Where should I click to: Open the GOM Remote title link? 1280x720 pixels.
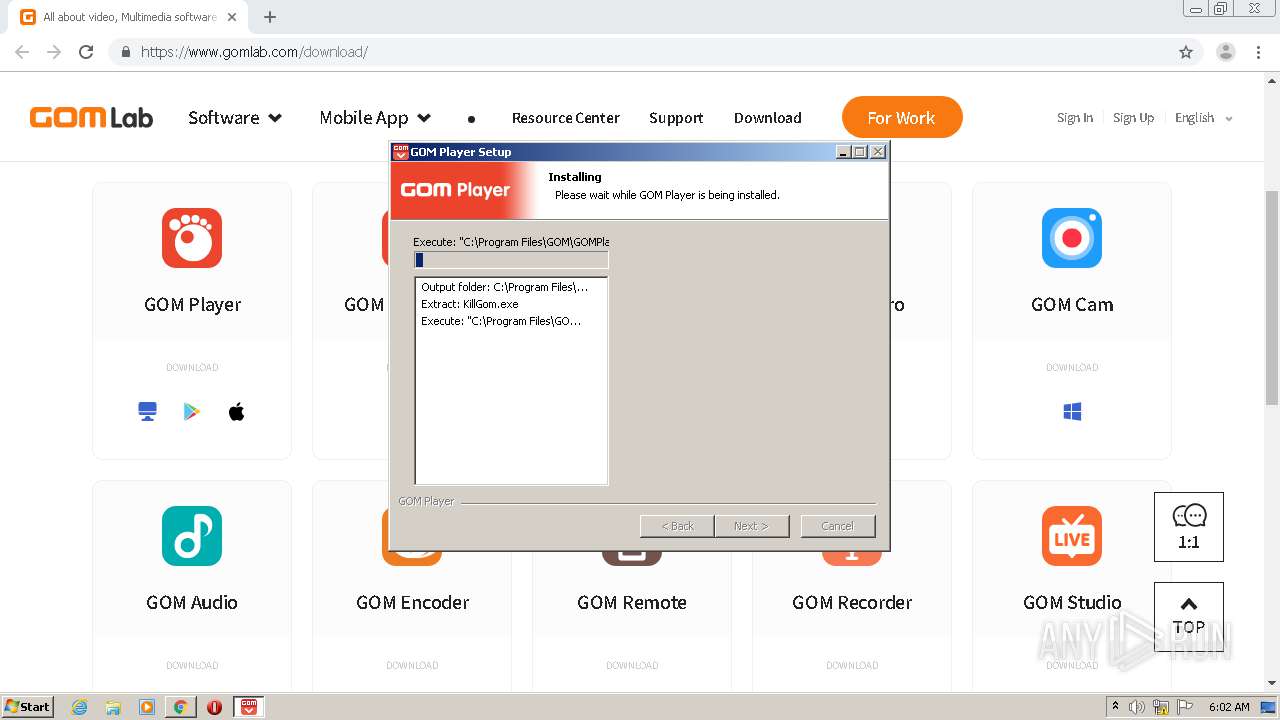pos(632,602)
